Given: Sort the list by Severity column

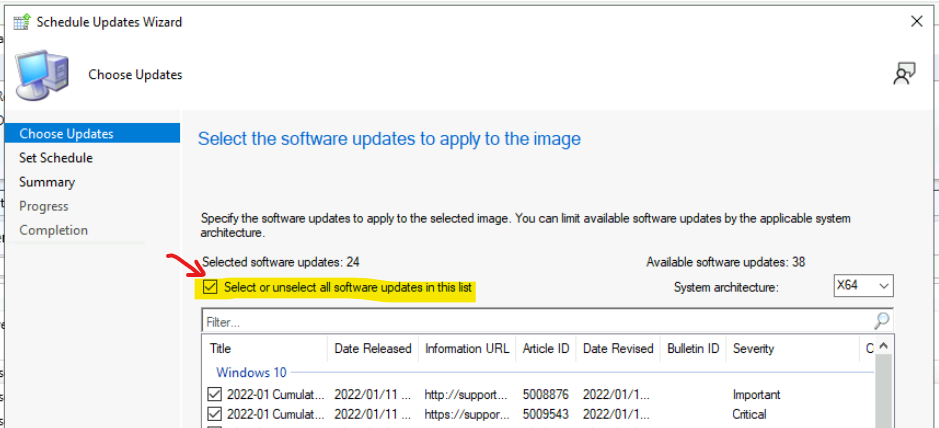Looking at the screenshot, I should pyautogui.click(x=753, y=349).
